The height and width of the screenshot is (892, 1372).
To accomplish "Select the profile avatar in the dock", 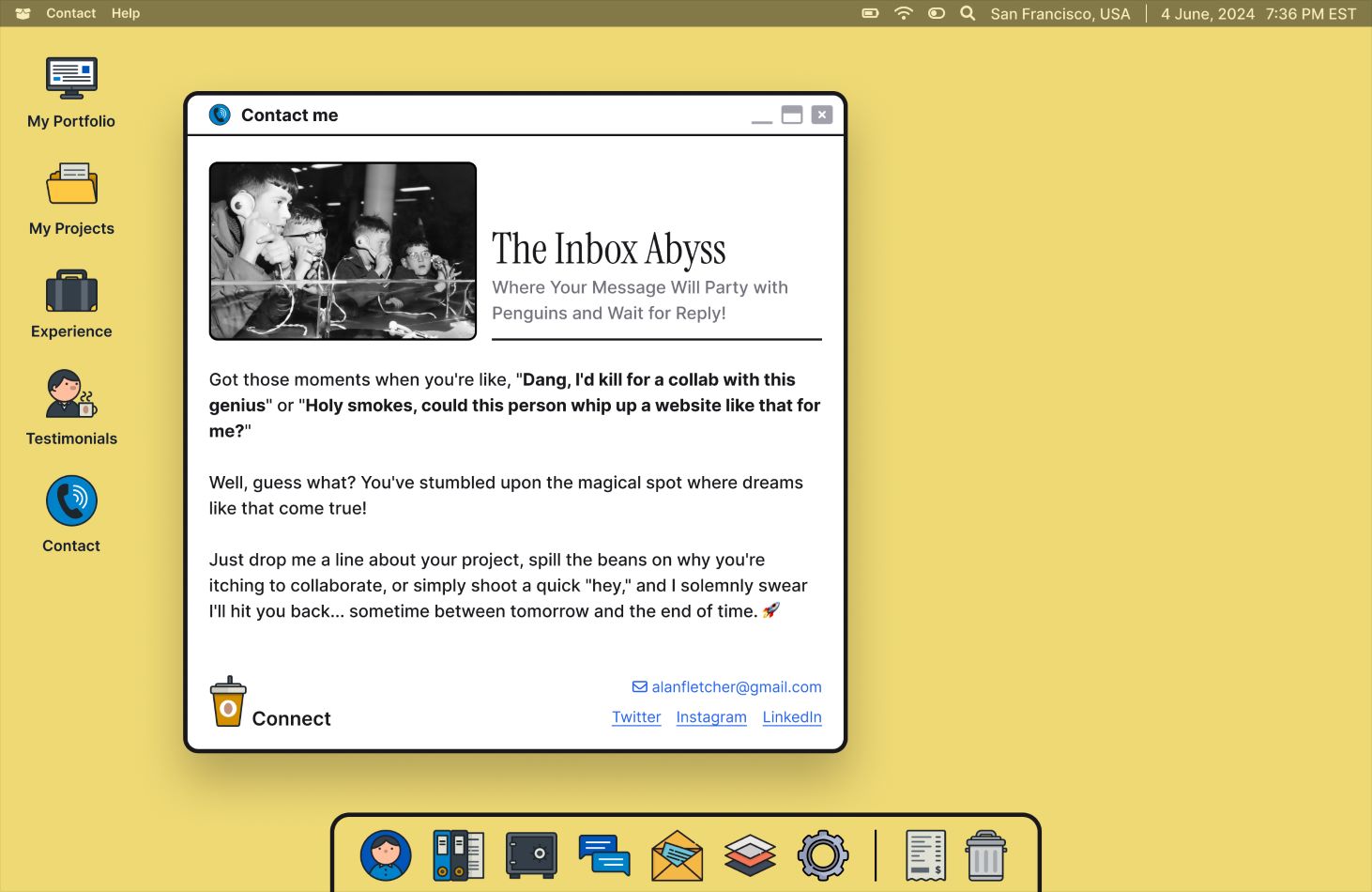I will (386, 855).
